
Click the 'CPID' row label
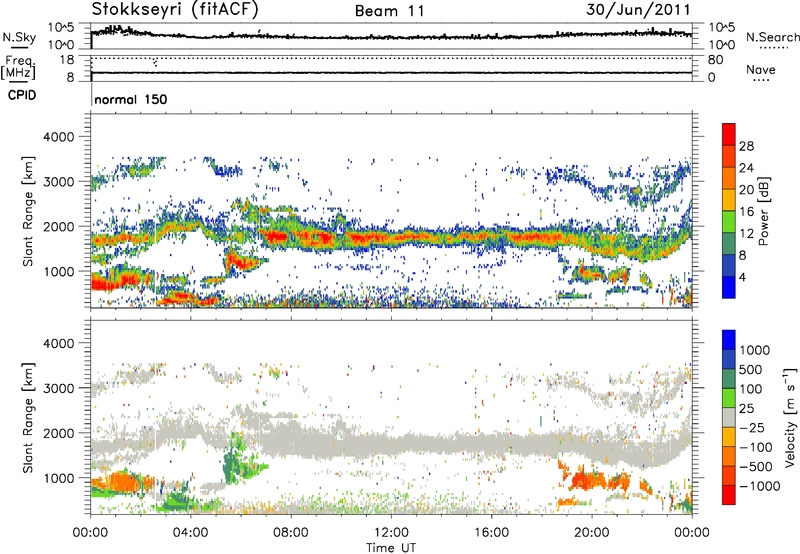(22, 95)
